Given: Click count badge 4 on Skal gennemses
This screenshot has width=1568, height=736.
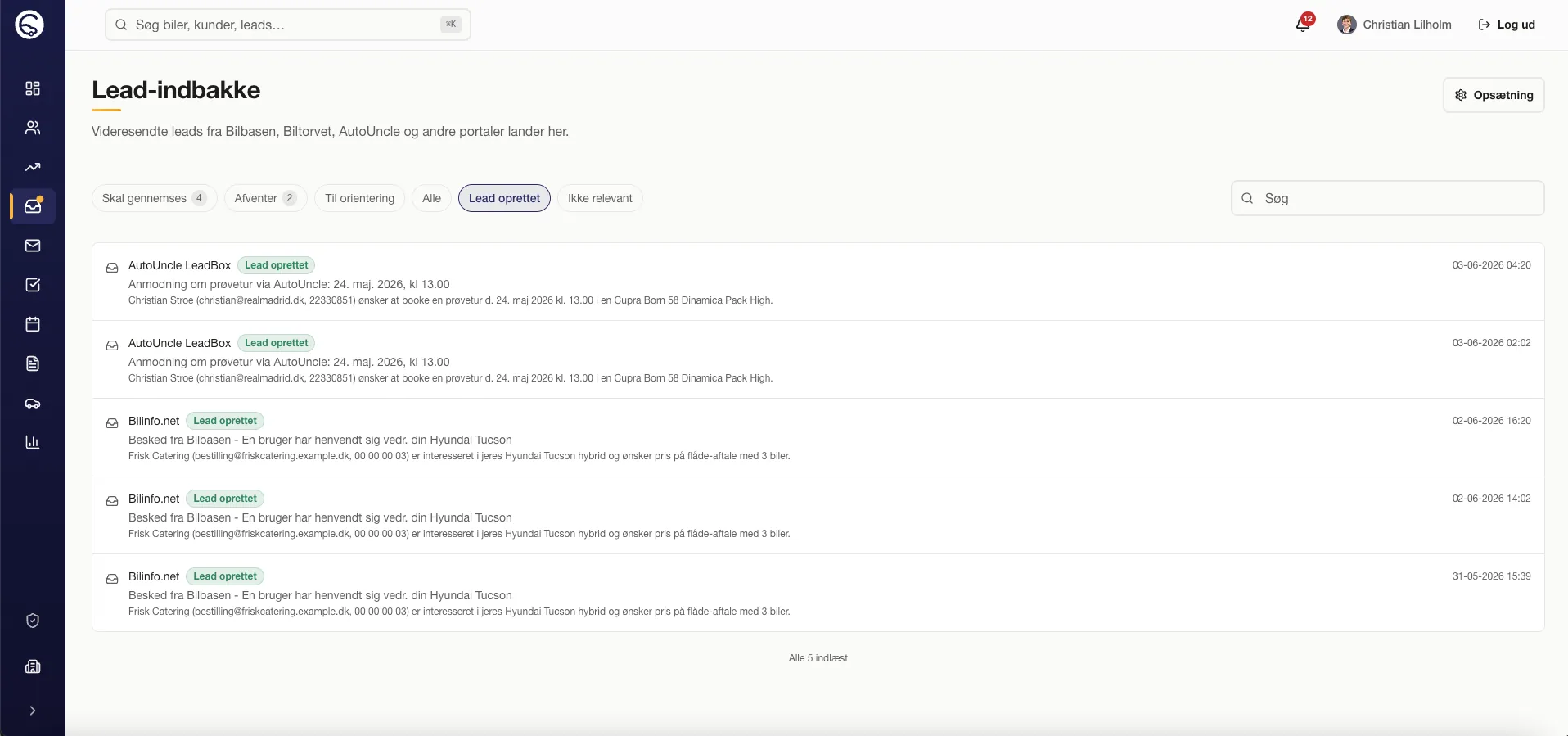Looking at the screenshot, I should coord(199,198).
